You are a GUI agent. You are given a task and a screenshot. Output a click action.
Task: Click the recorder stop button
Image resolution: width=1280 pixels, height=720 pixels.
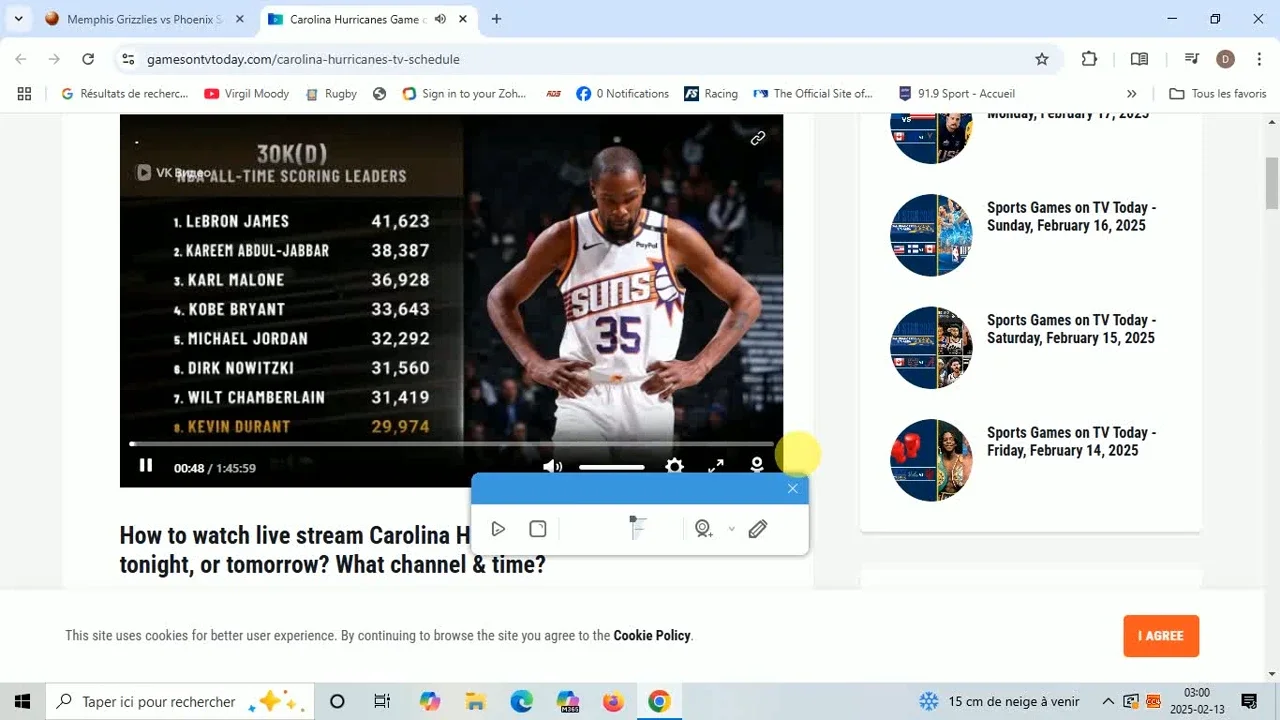point(538,529)
